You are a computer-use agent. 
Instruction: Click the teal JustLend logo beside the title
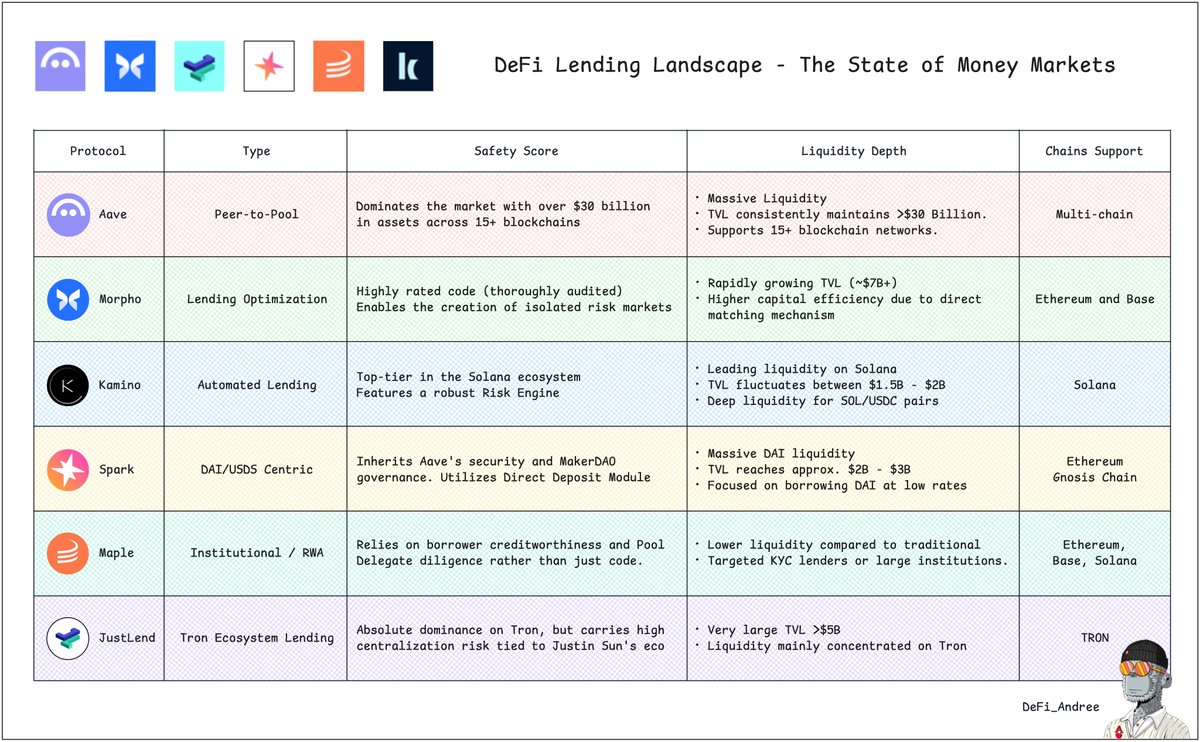[199, 66]
